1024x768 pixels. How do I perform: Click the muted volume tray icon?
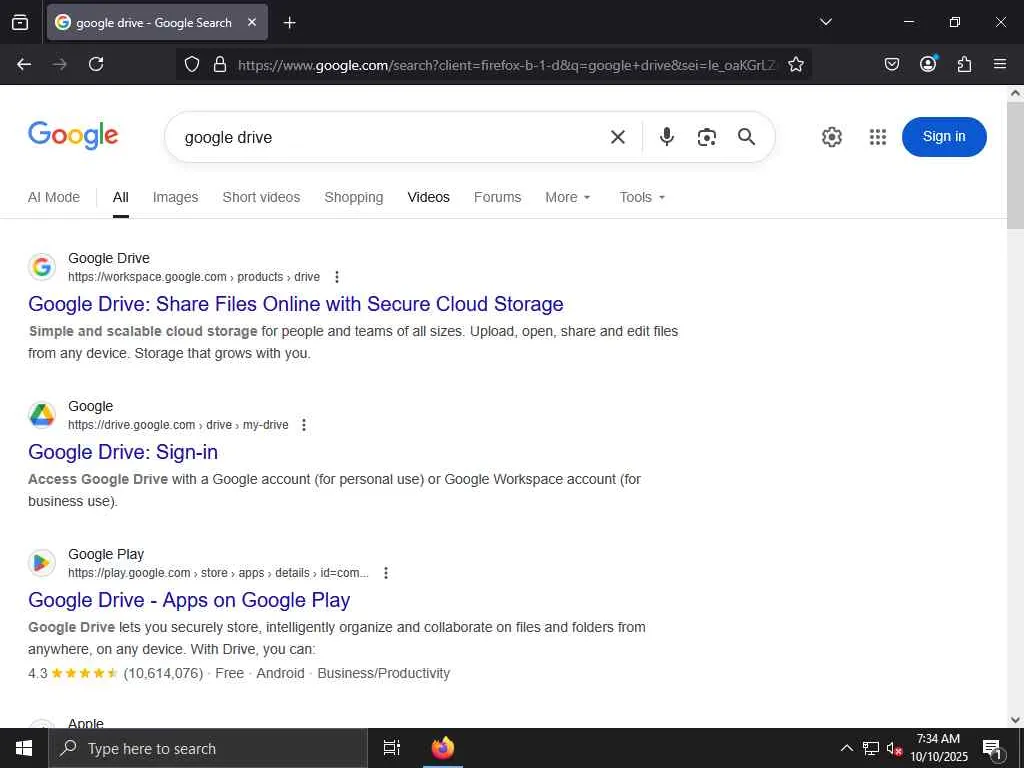[894, 749]
